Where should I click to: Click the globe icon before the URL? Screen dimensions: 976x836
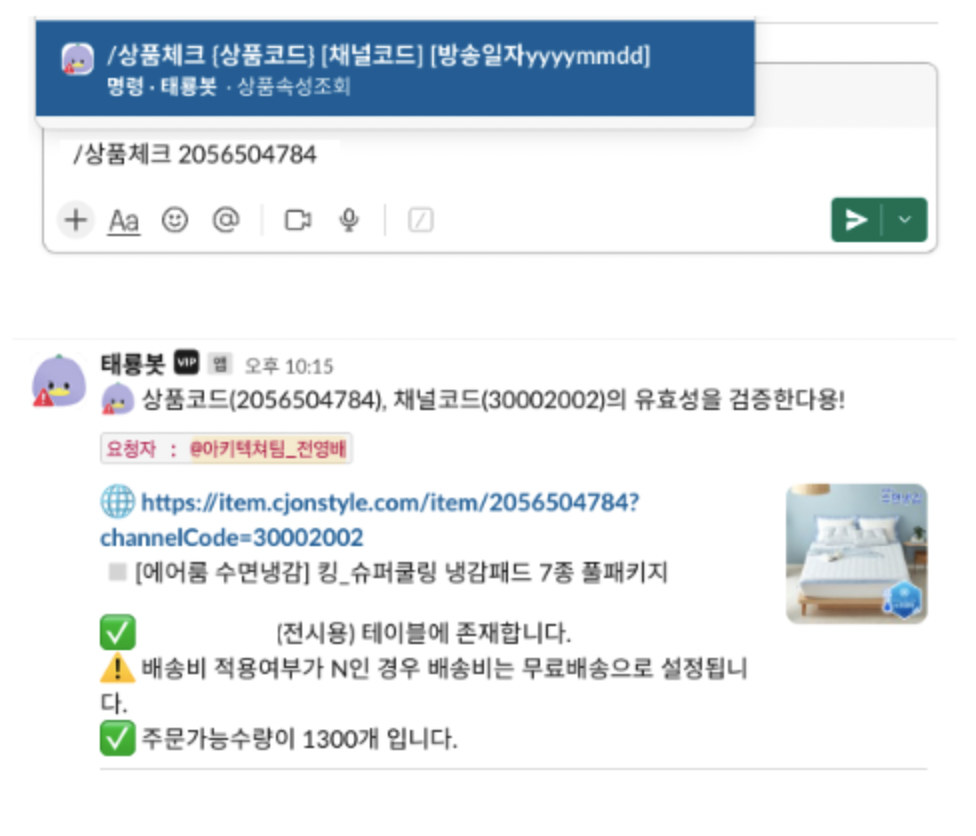coord(117,501)
